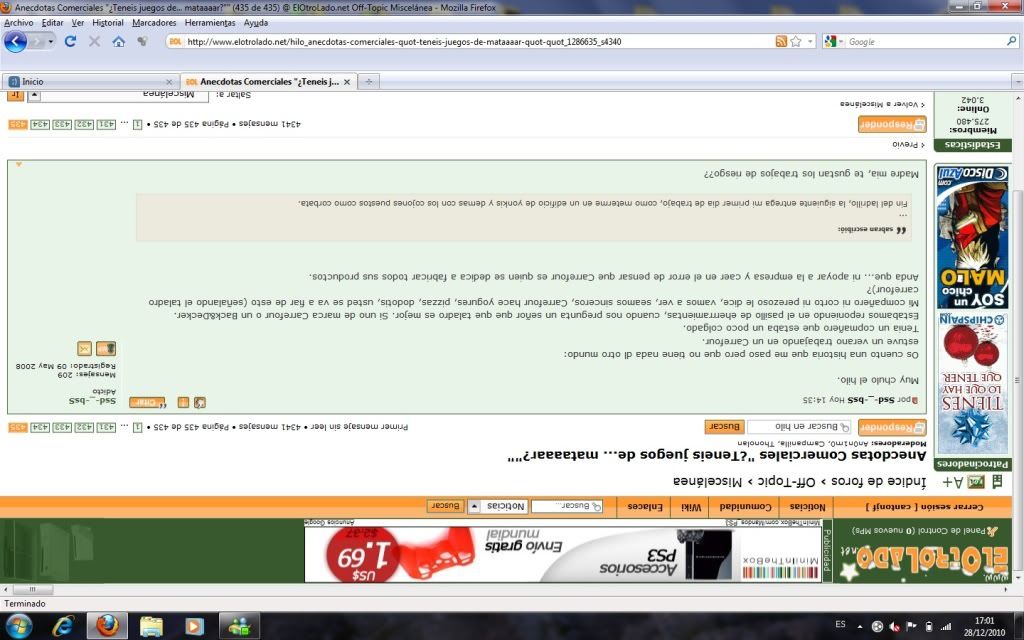Click the Comunidad navigation item
Image resolution: width=1024 pixels, height=640 pixels.
point(746,507)
